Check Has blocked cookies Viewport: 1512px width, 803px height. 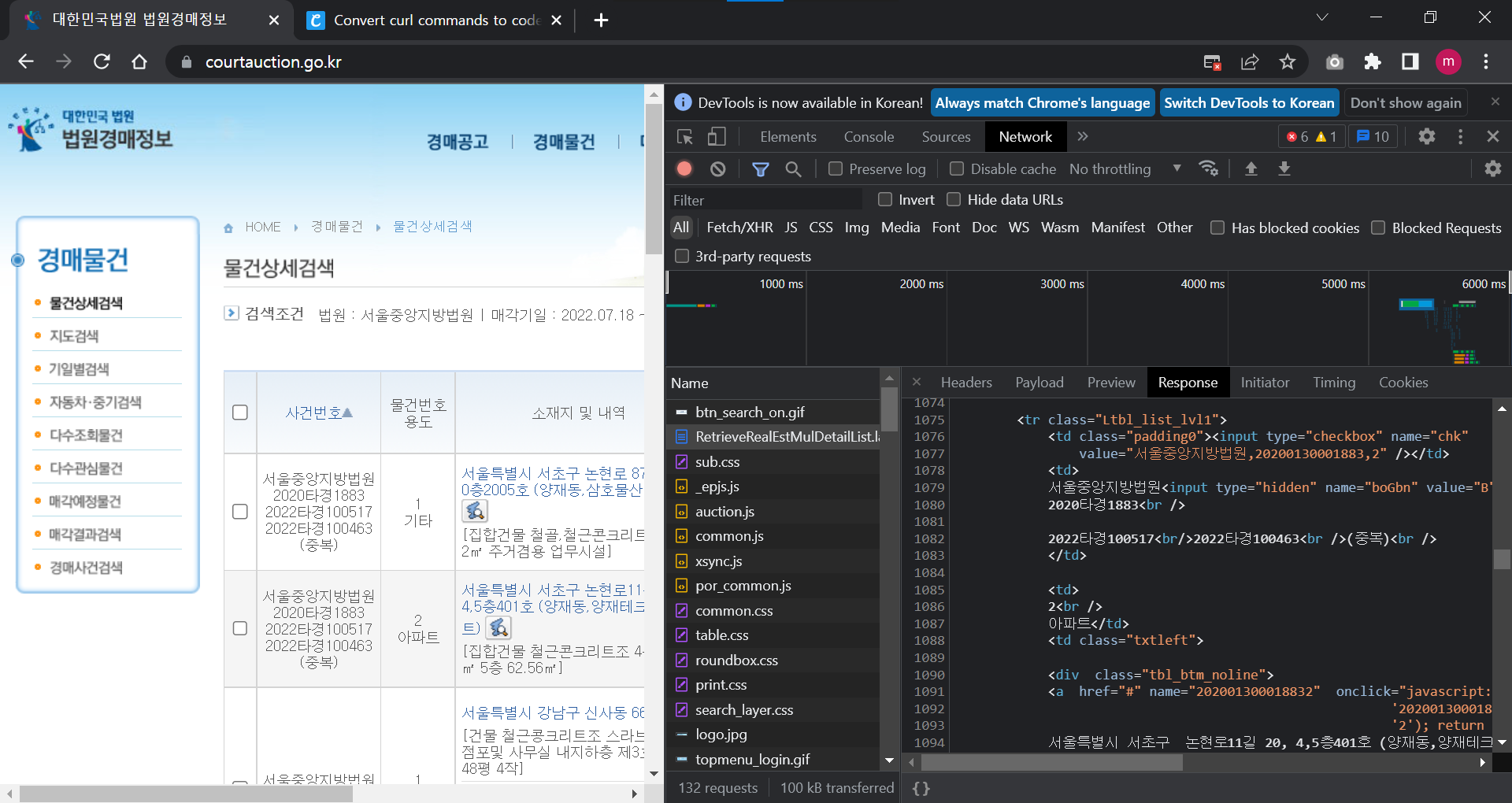[1217, 228]
